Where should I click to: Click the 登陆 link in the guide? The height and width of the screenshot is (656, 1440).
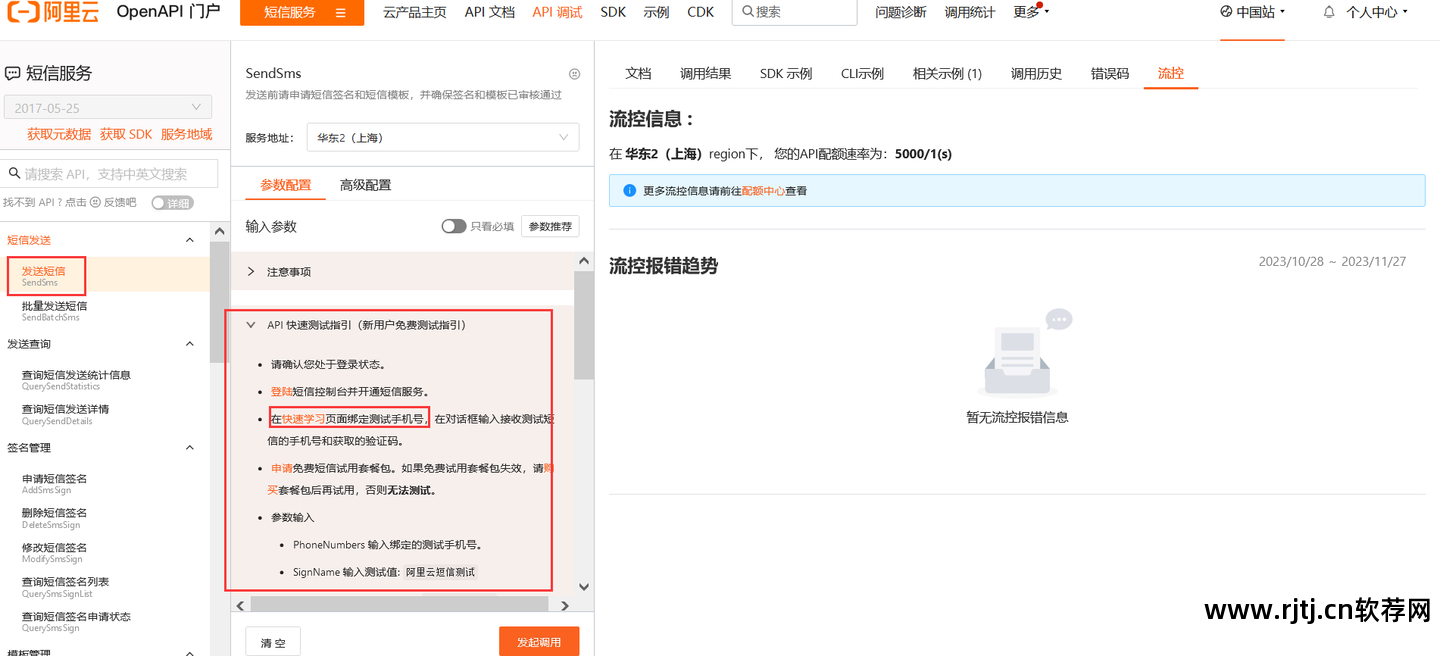click(281, 391)
